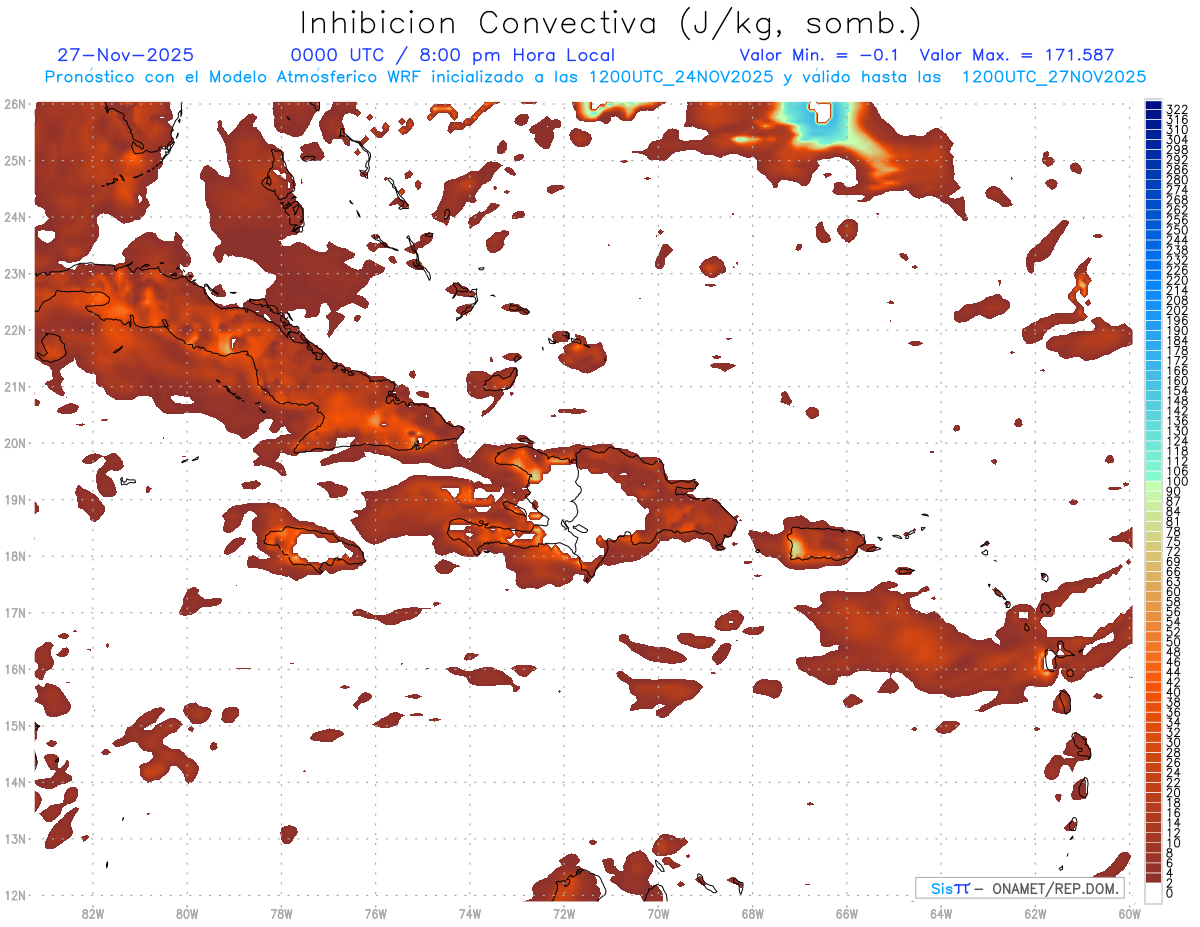Click the longitude label '72W'
Screen dimensions: 1200x927
click(x=564, y=912)
